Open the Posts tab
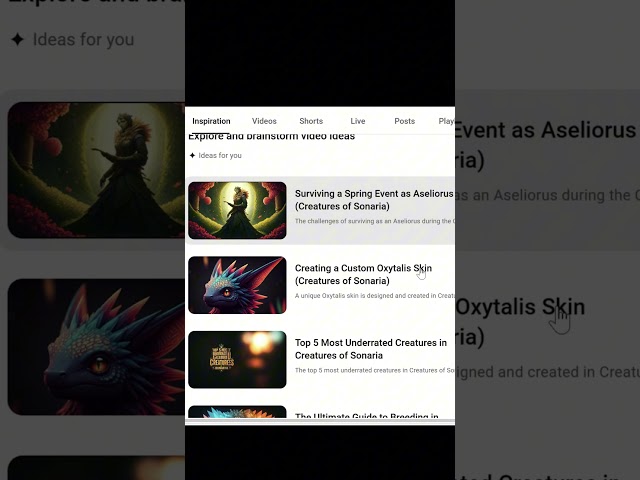The height and width of the screenshot is (480, 640). pyautogui.click(x=404, y=121)
